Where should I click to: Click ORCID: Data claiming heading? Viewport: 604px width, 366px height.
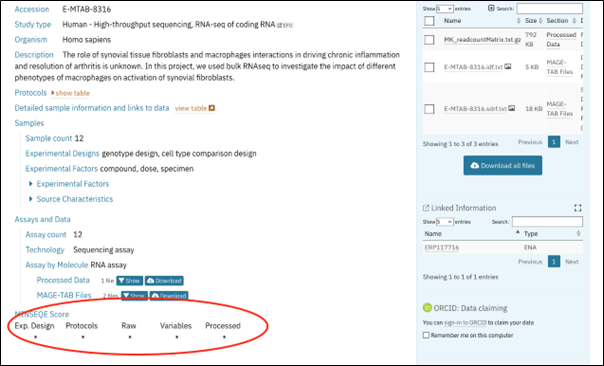point(470,308)
